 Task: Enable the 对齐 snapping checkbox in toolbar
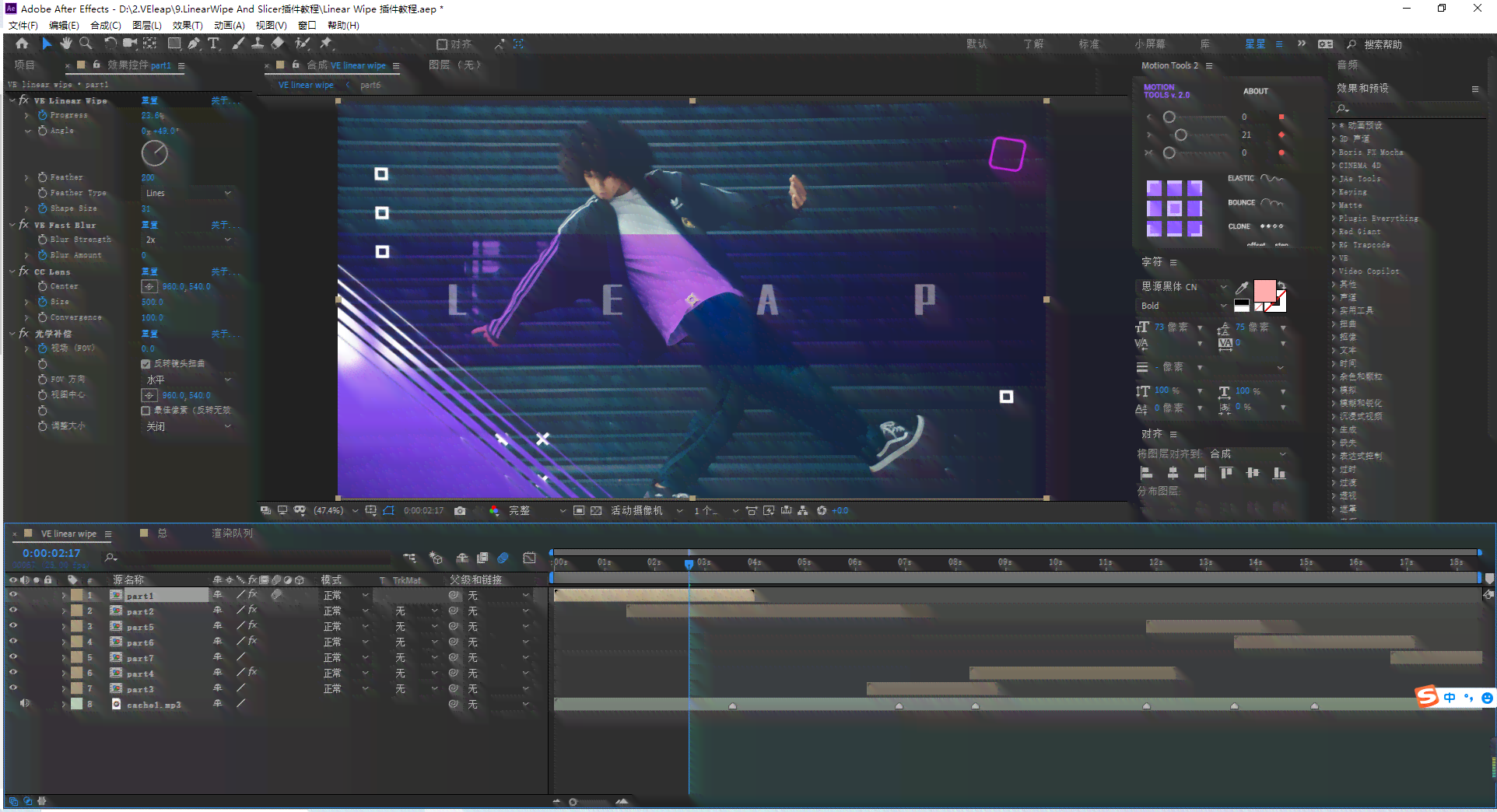coord(442,44)
